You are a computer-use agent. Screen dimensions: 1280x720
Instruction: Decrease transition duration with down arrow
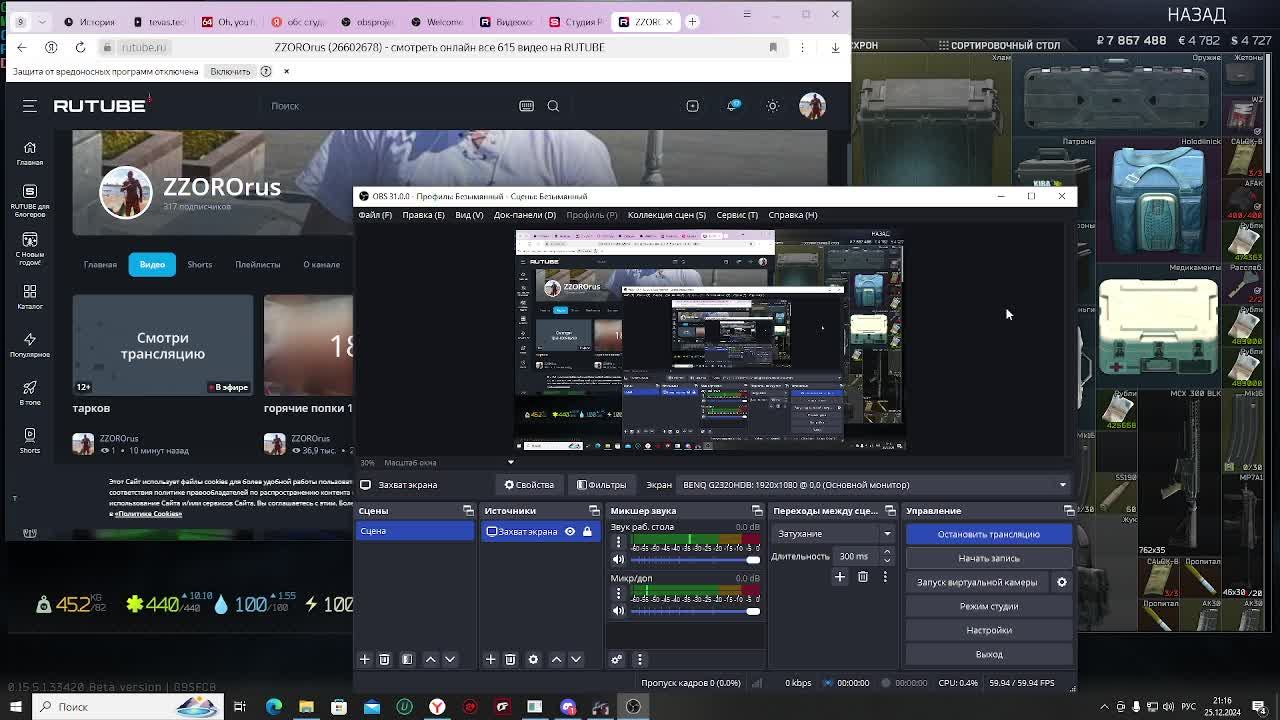point(887,561)
